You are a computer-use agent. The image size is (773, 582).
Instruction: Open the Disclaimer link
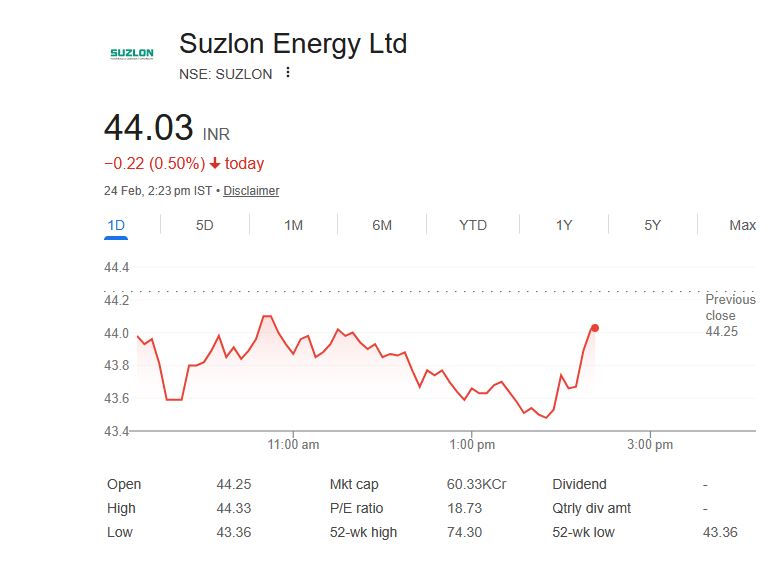251,191
